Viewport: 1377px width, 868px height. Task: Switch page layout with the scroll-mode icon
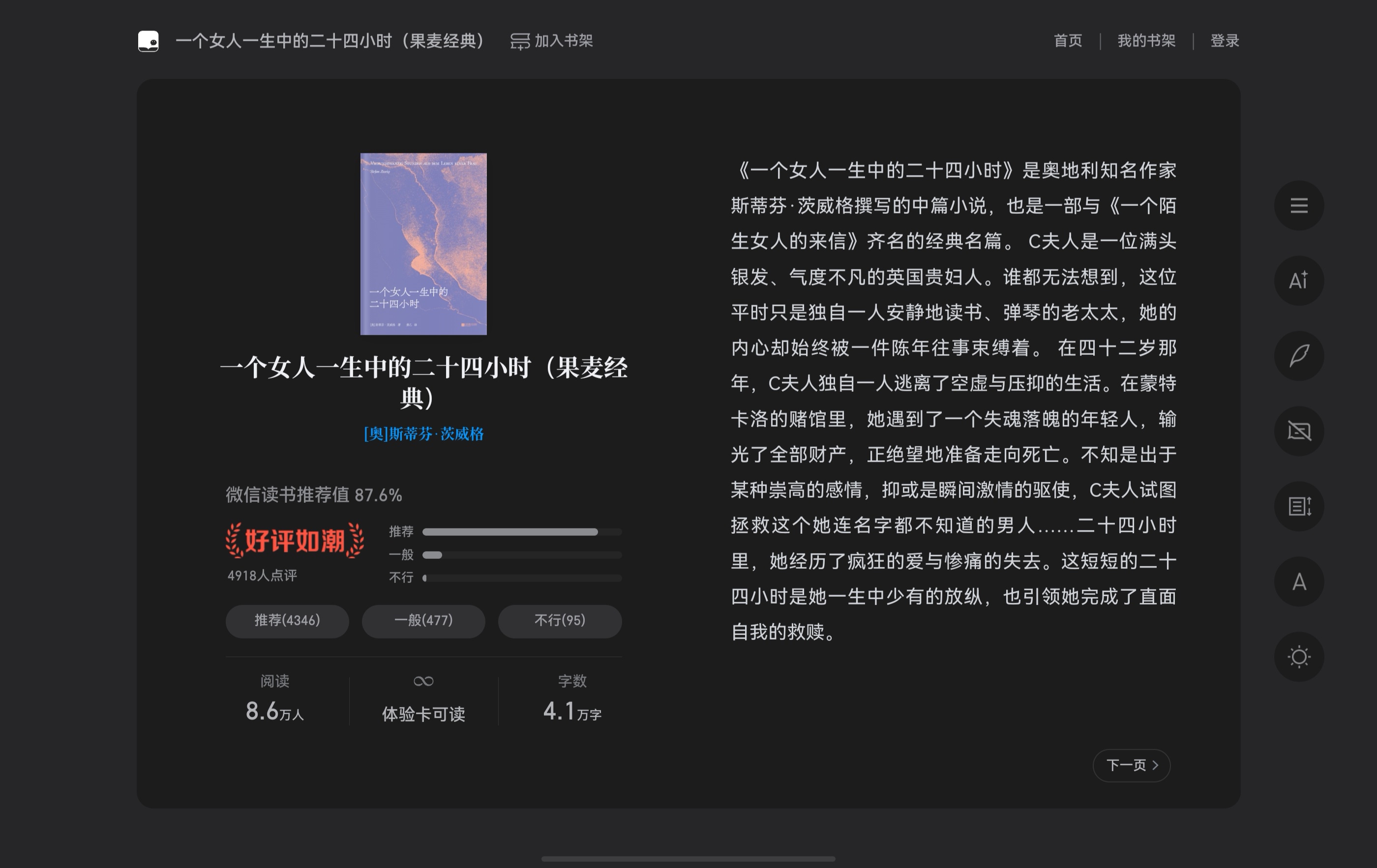pyautogui.click(x=1299, y=506)
